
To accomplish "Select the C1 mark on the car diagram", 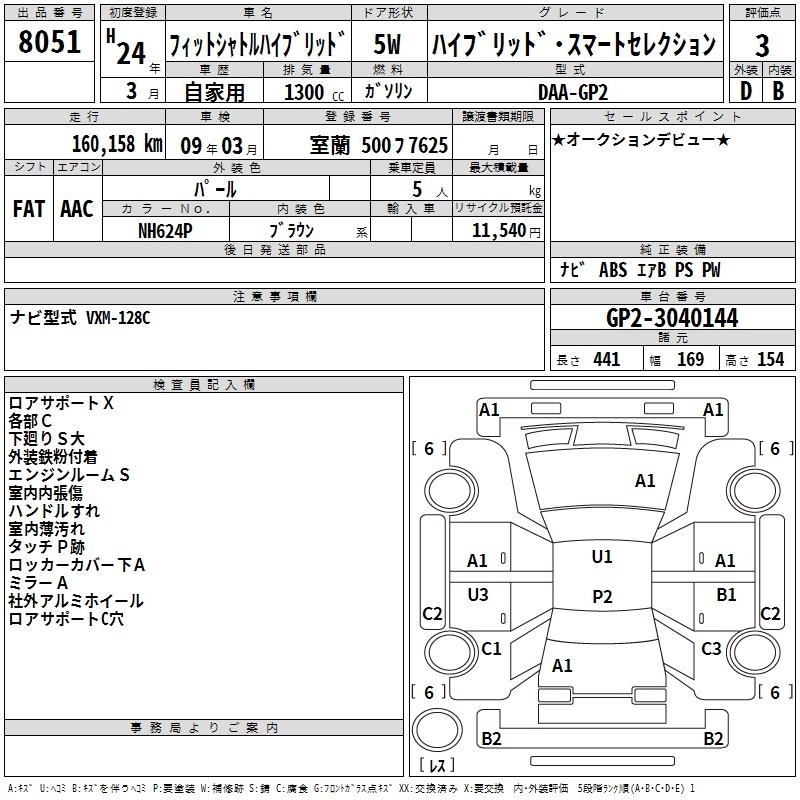I will (491, 649).
